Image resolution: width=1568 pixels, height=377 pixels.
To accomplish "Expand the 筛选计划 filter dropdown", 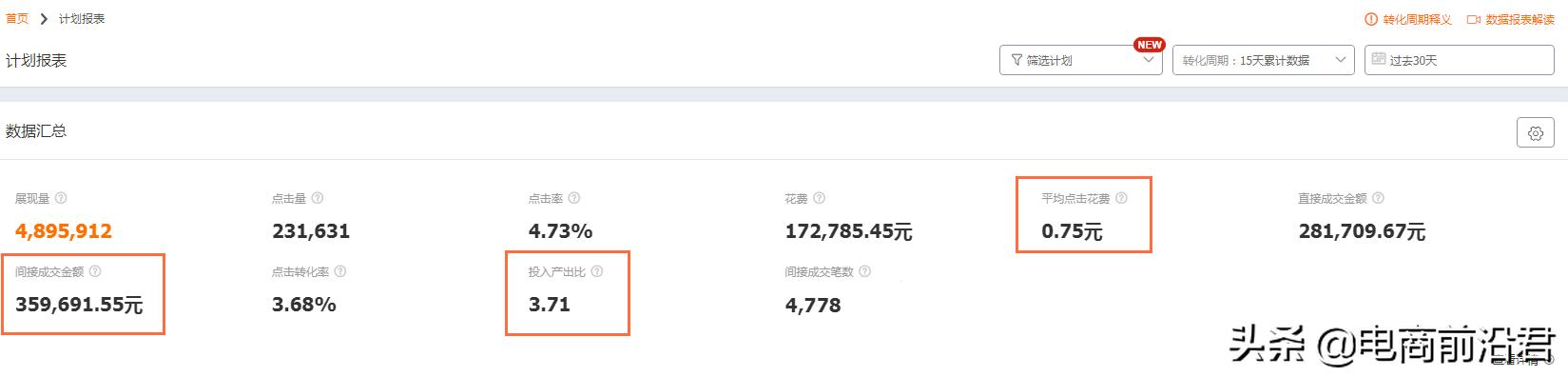I will 1081,60.
